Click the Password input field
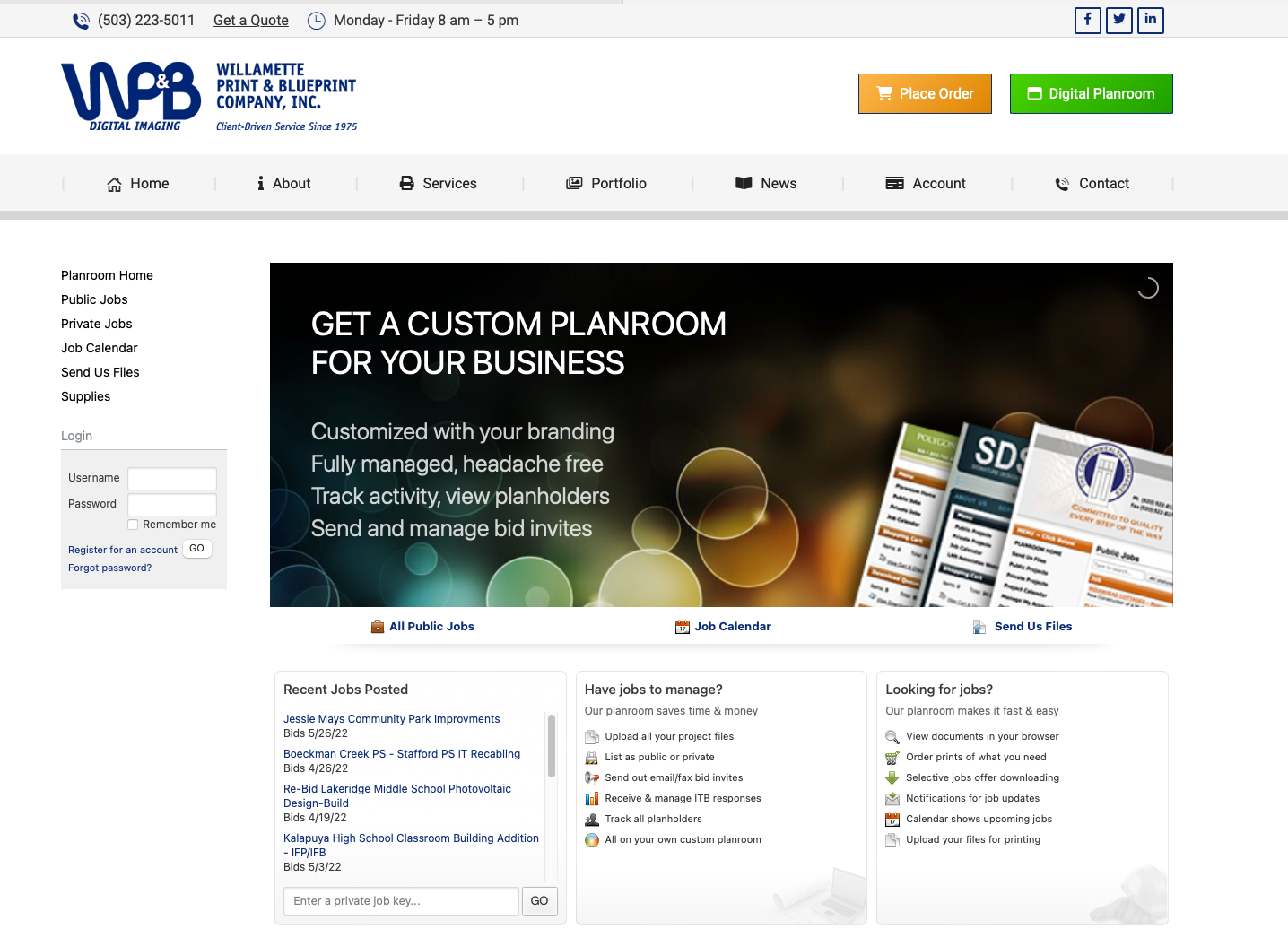Image resolution: width=1288 pixels, height=946 pixels. pos(172,505)
